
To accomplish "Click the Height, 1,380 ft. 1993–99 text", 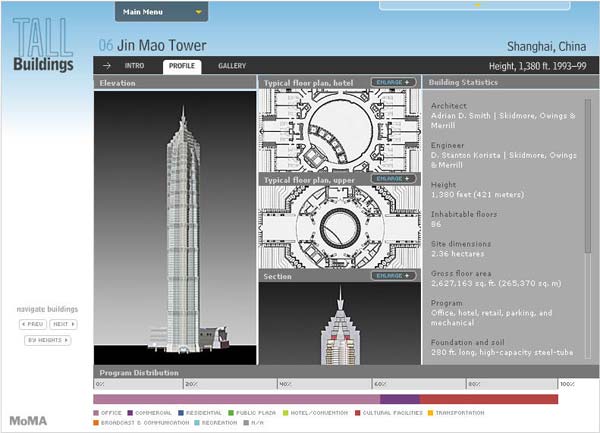I will 538,66.
